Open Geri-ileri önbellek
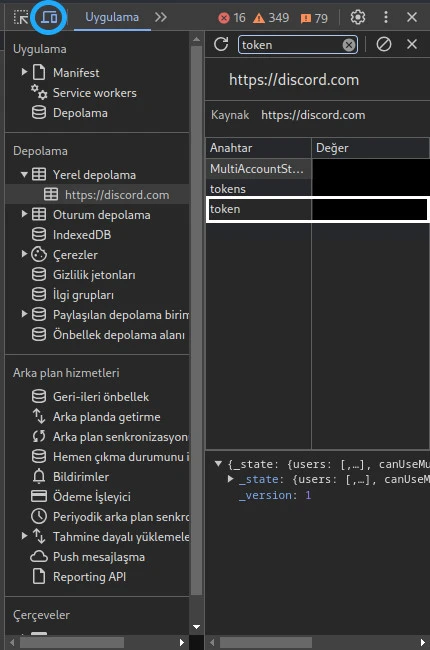This screenshot has height=650, width=430. click(x=101, y=397)
